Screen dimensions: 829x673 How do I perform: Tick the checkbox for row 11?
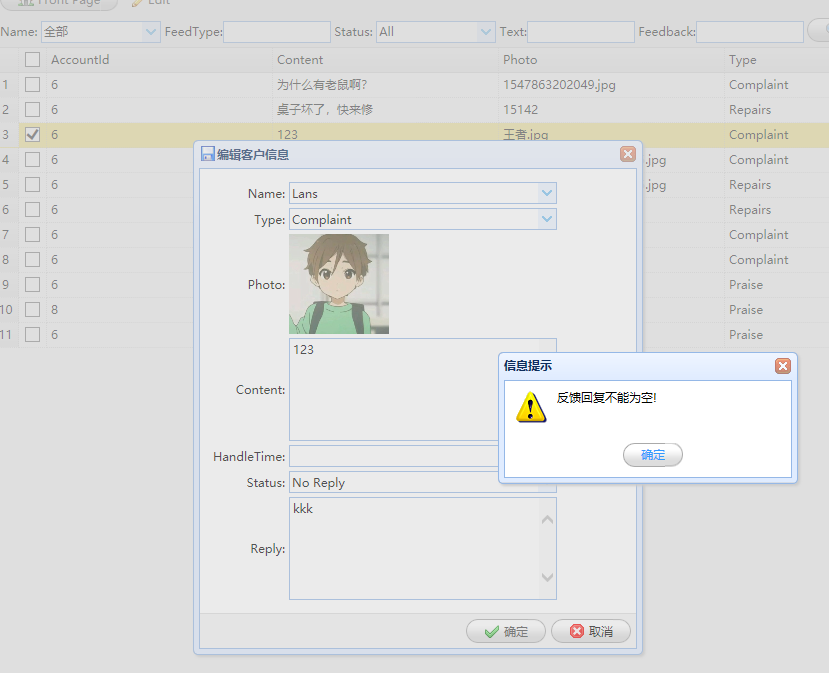(x=32, y=335)
